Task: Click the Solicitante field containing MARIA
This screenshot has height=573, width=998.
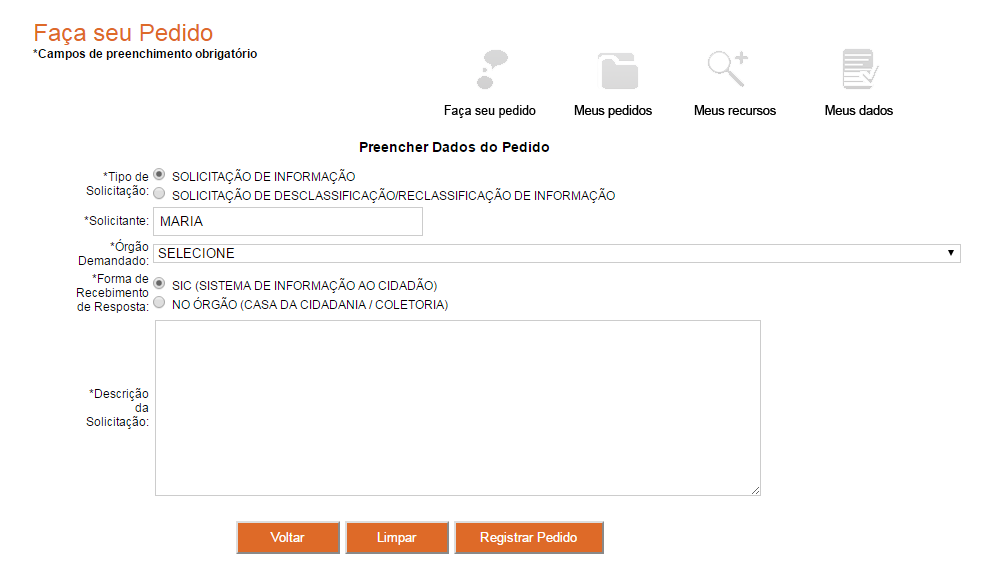Action: pos(289,222)
